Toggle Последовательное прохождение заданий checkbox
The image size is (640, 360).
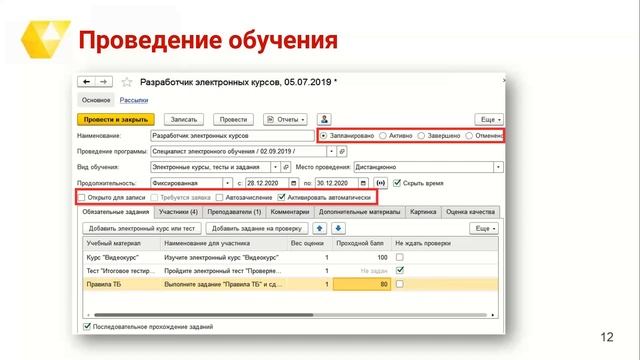[87, 326]
